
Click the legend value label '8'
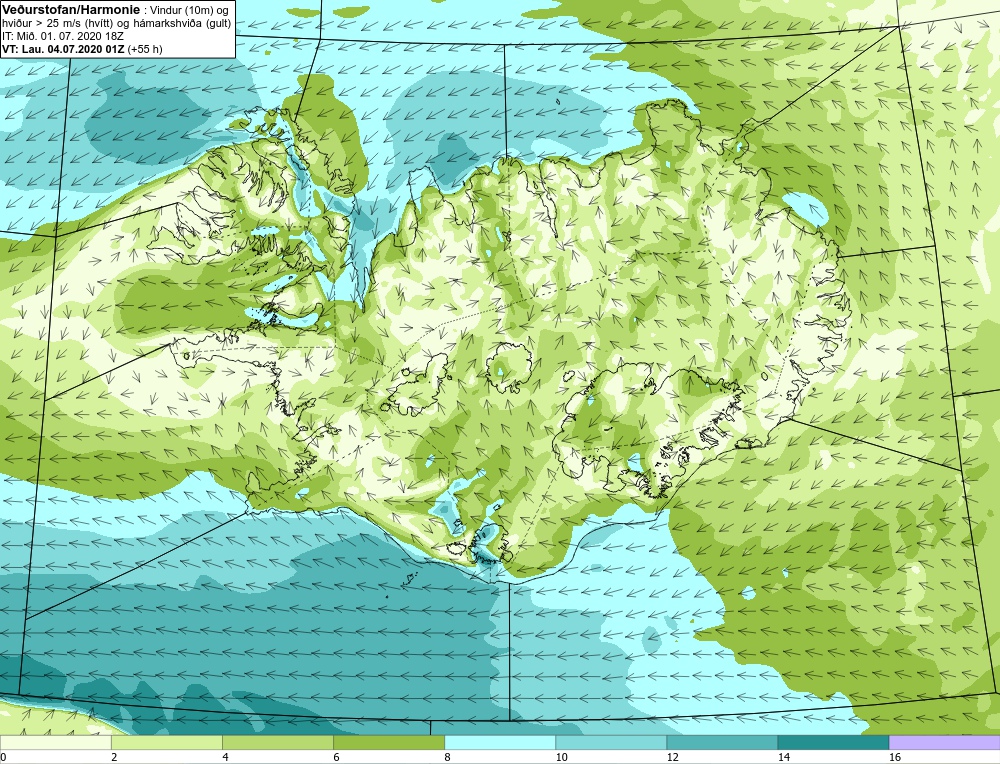click(x=447, y=757)
